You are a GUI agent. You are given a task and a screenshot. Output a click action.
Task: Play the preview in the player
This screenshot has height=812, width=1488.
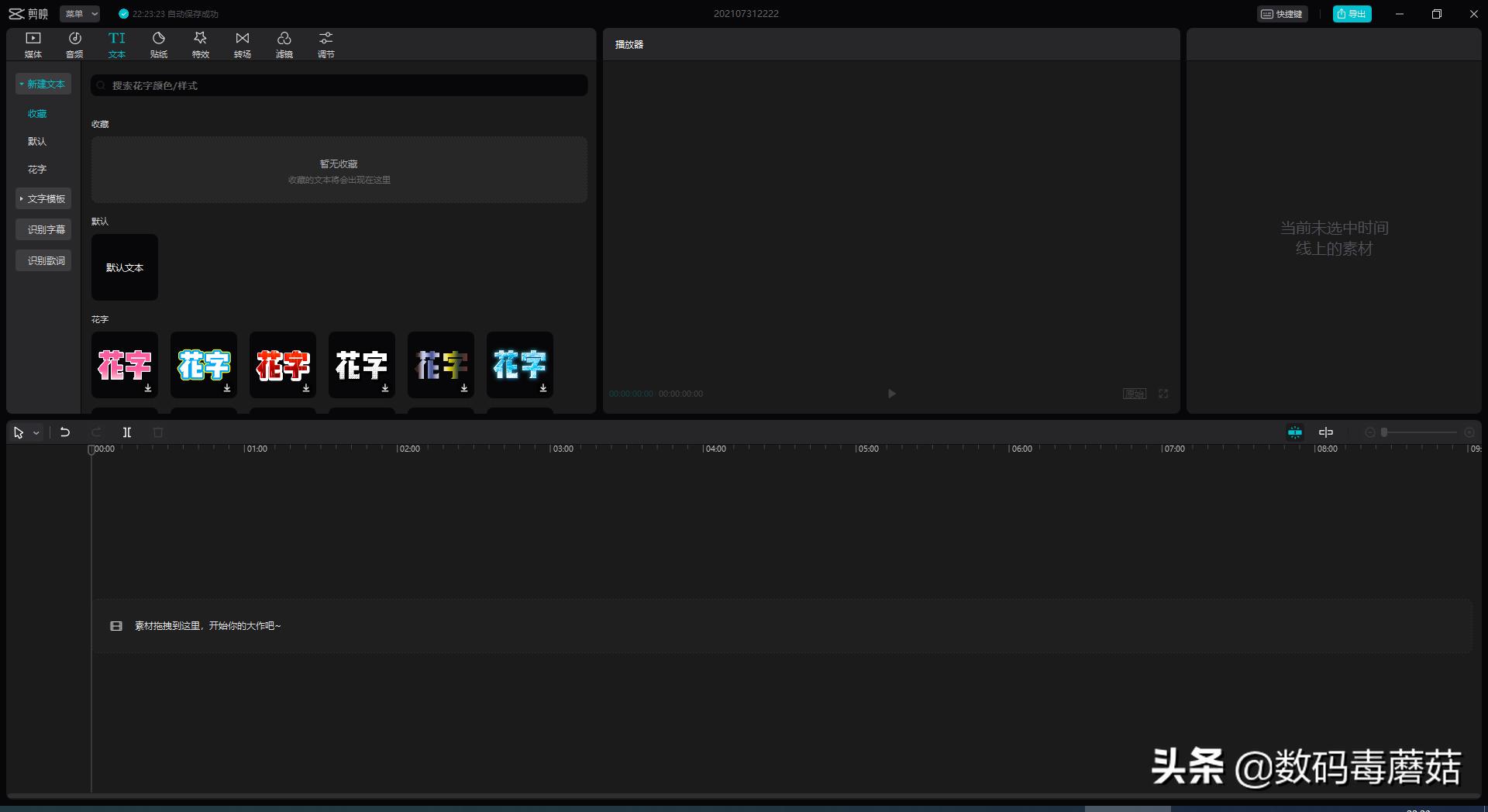coord(891,394)
